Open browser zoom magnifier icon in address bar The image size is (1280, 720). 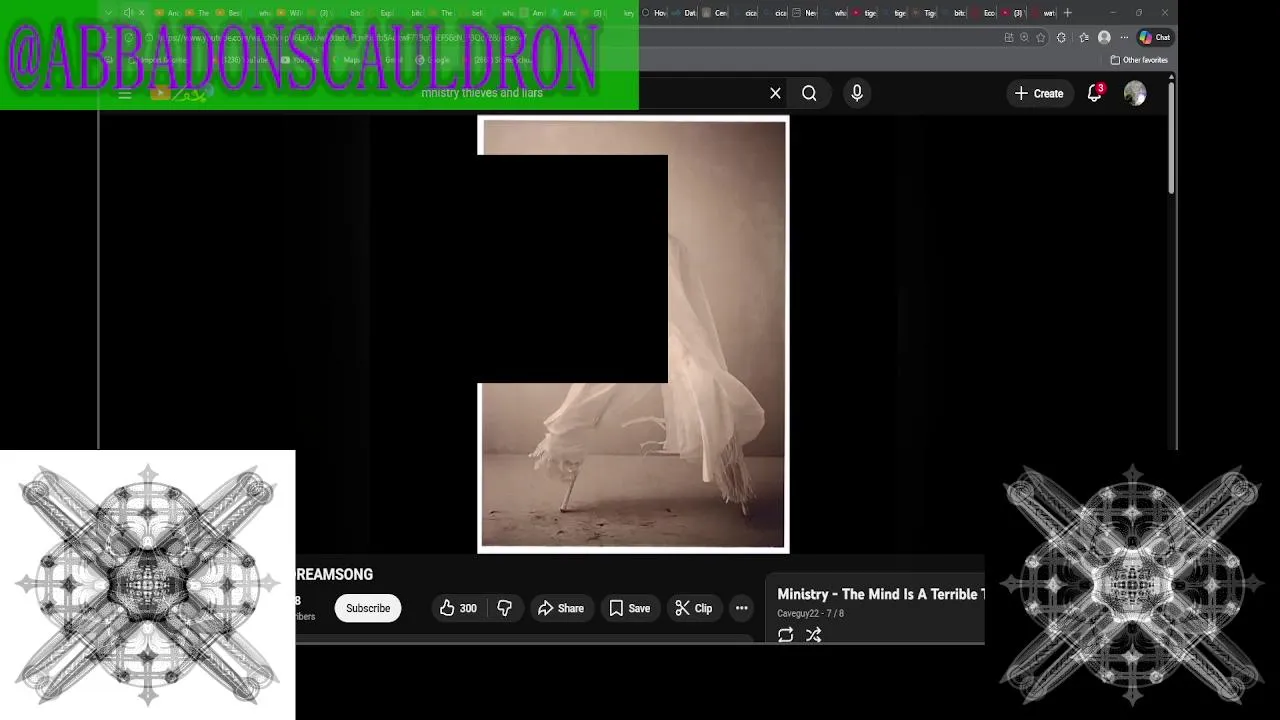click(x=1024, y=37)
